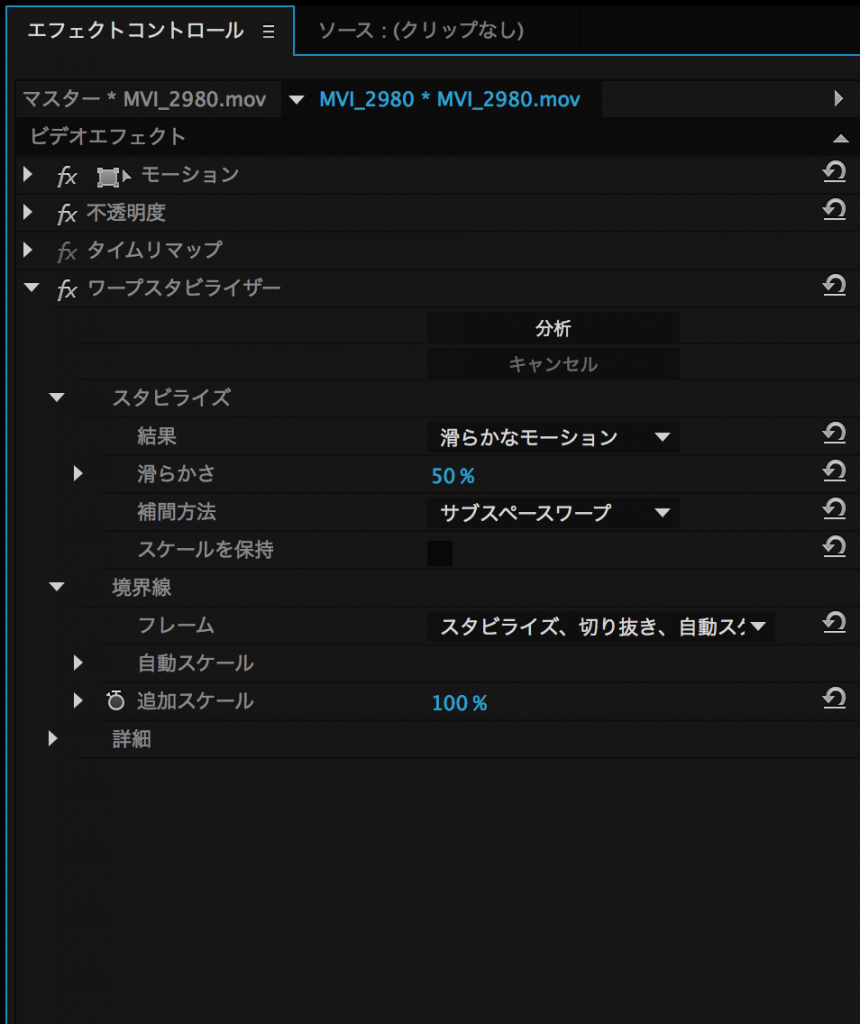Reset the モーション effect parameters
860x1024 pixels.
[834, 174]
